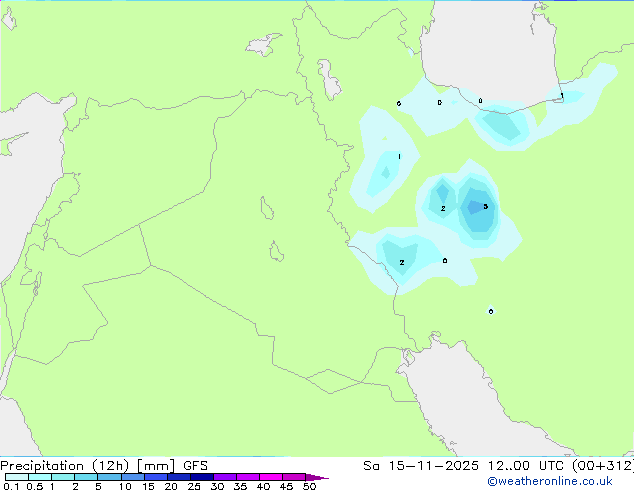
Task: Pick the 1–2 mm legend color swatch
Action: (63, 477)
